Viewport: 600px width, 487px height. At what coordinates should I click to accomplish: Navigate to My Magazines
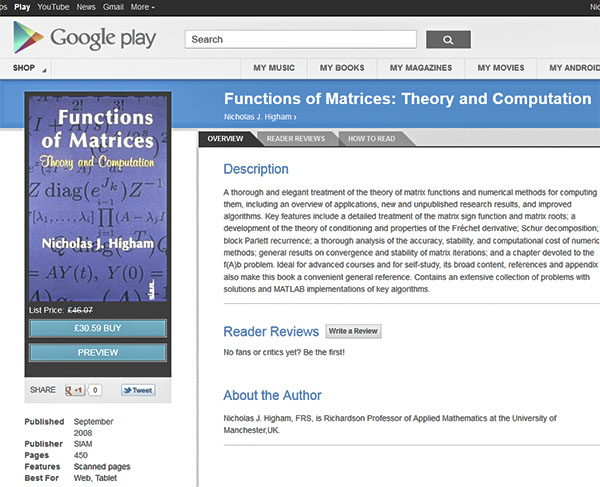[420, 68]
